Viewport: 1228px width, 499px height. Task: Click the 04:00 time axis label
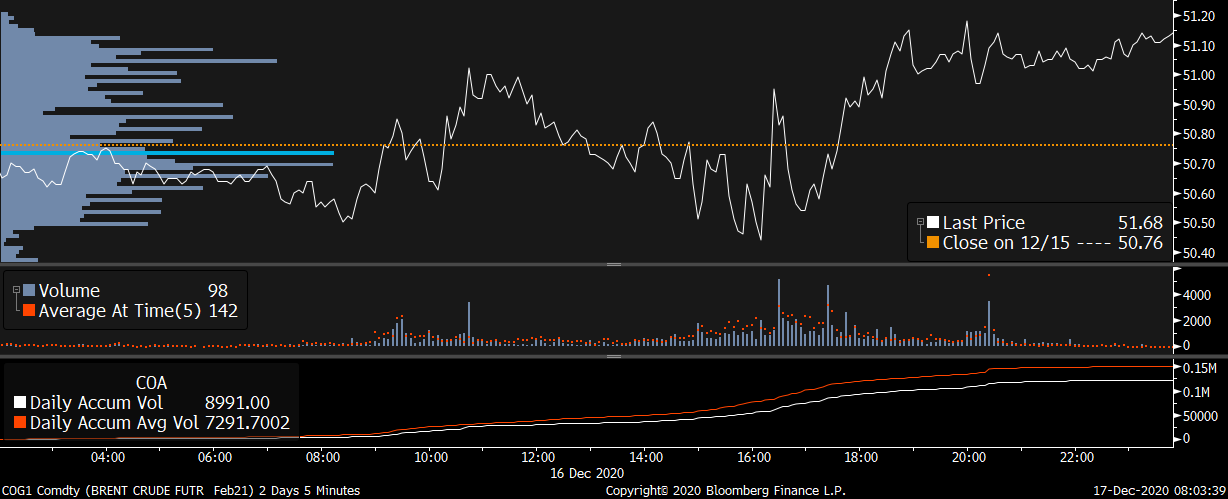tap(107, 458)
